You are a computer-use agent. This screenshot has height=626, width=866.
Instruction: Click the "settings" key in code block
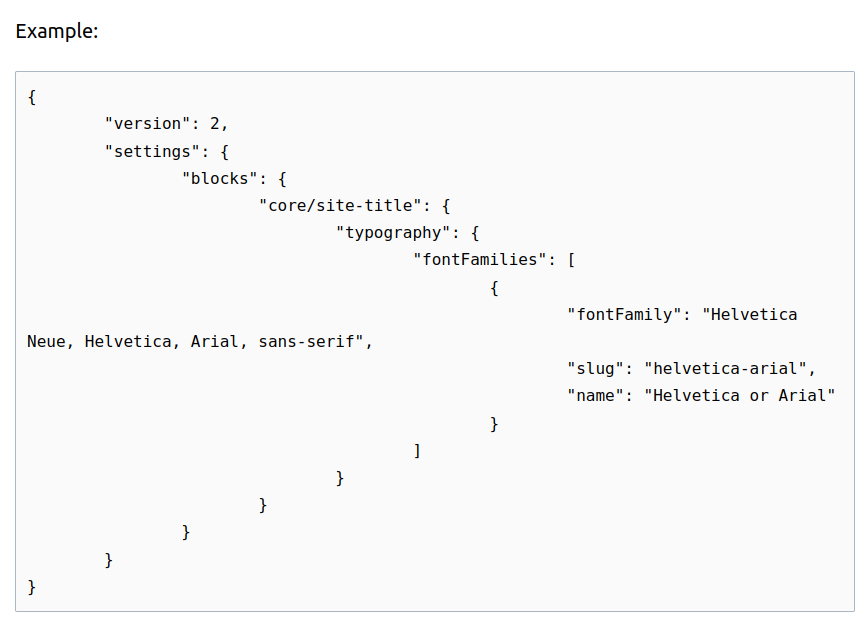152,151
